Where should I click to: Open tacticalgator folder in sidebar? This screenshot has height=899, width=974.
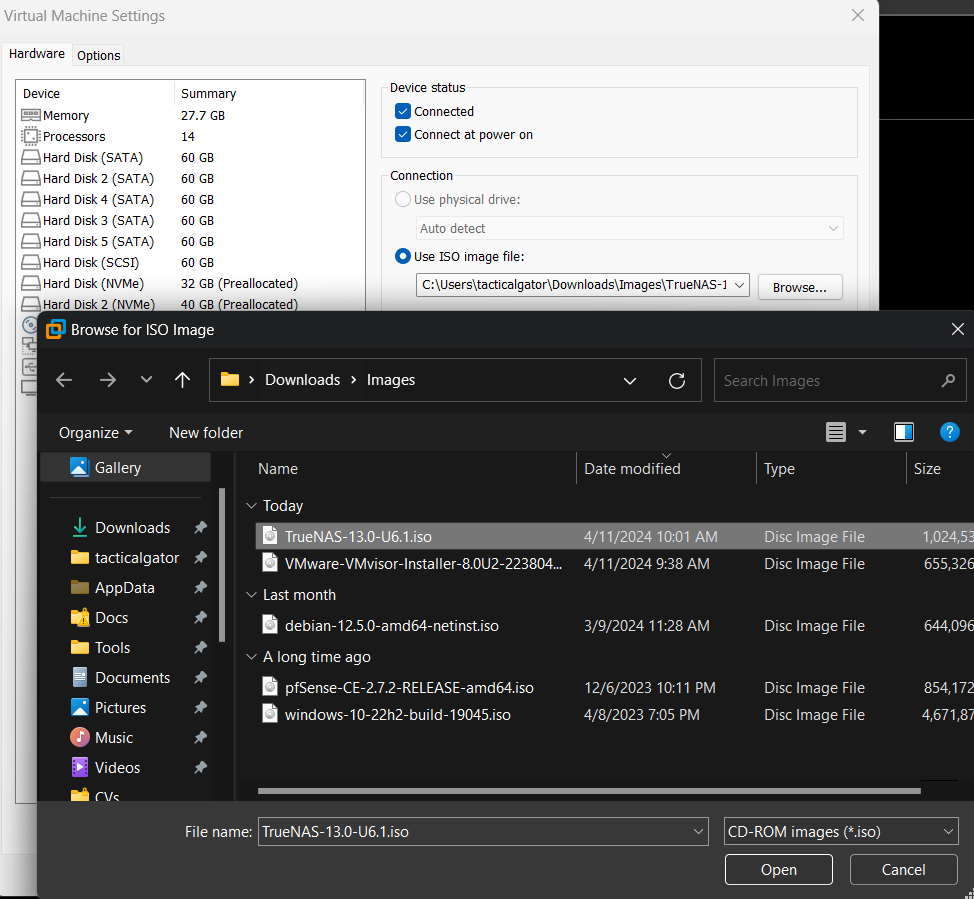pos(137,557)
